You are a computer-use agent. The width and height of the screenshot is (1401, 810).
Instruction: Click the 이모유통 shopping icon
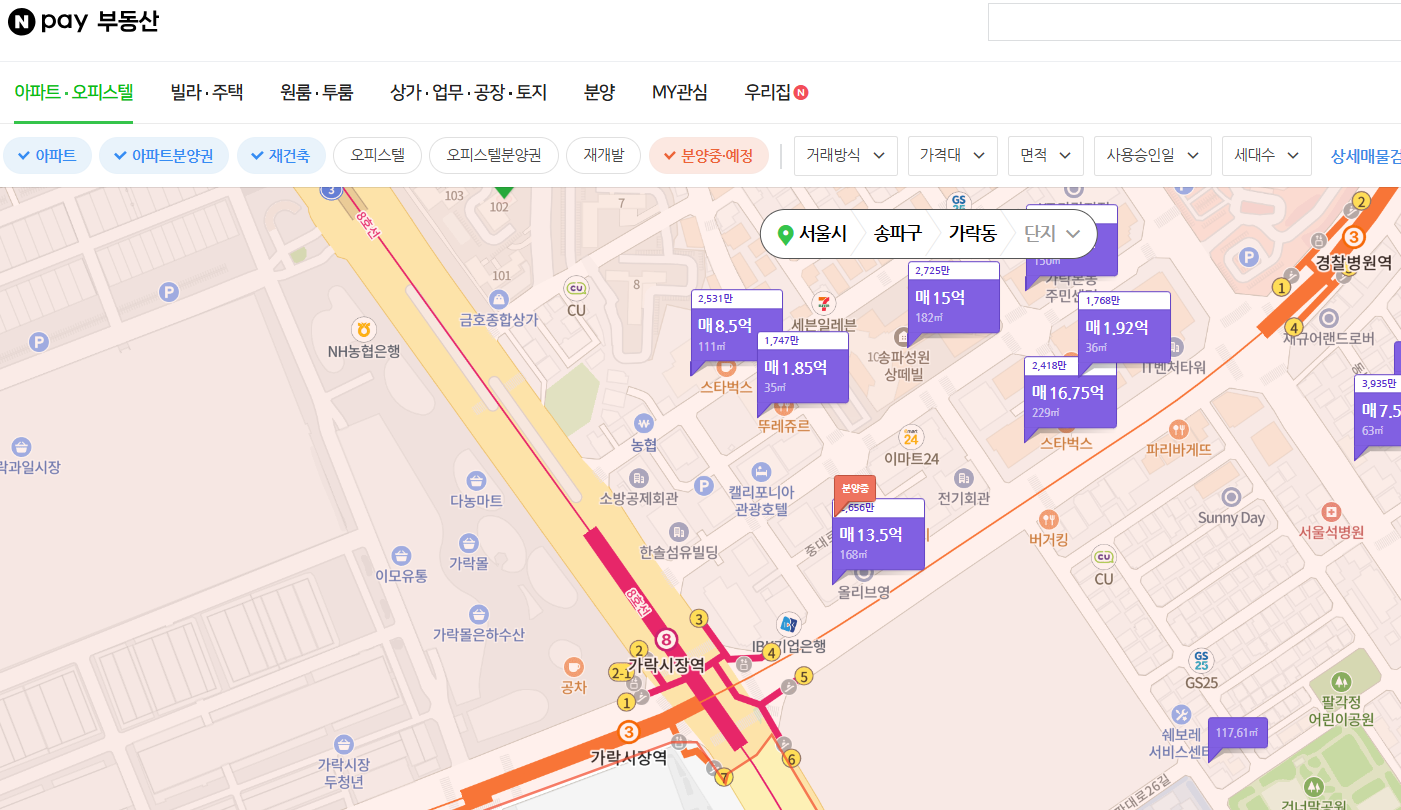coord(401,554)
